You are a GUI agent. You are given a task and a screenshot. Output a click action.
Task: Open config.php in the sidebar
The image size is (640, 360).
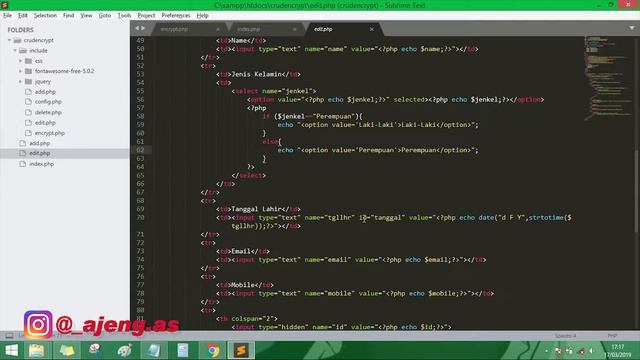coord(48,102)
